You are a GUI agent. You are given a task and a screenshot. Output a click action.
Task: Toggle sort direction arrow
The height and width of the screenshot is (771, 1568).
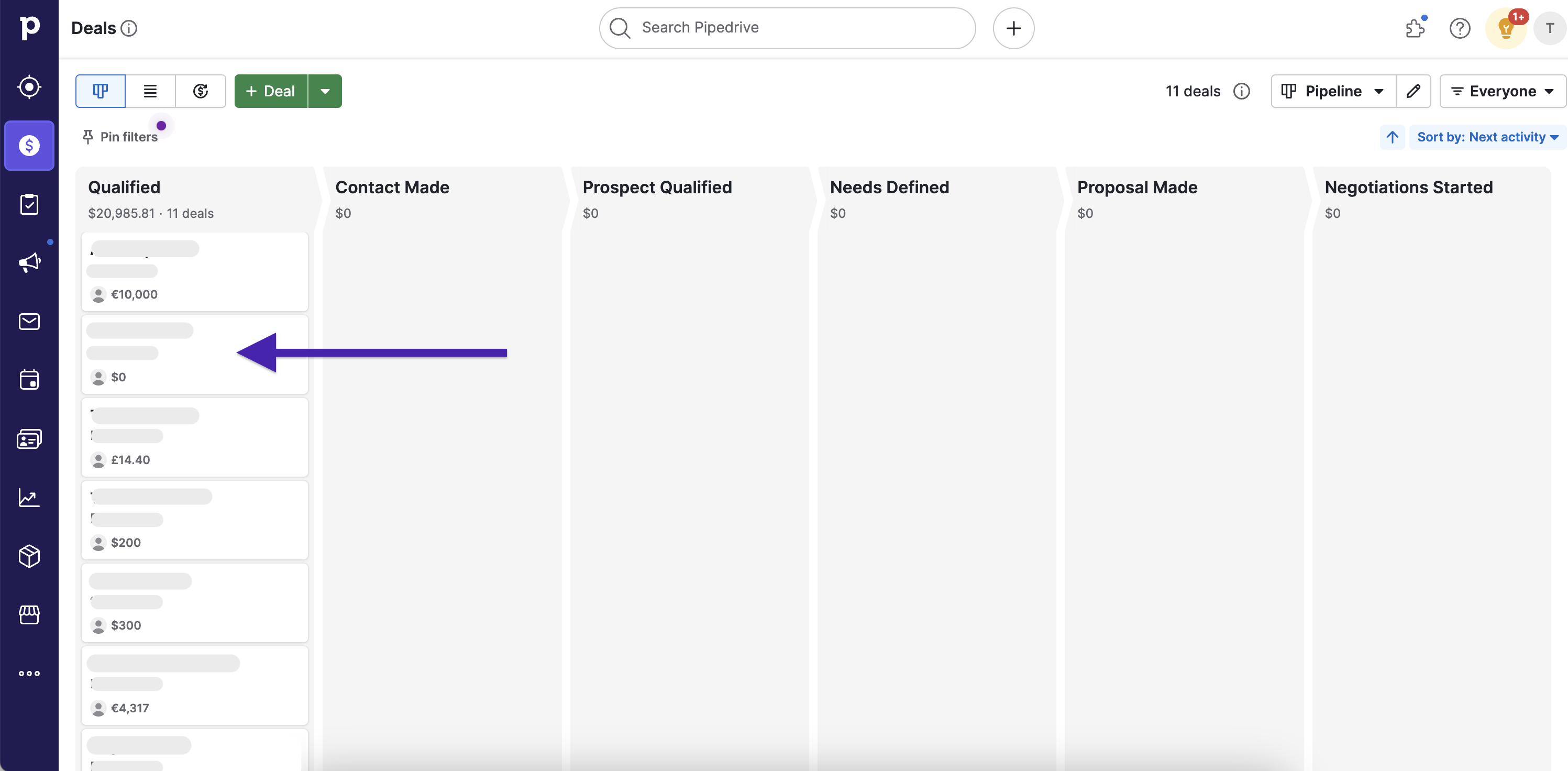pyautogui.click(x=1393, y=137)
